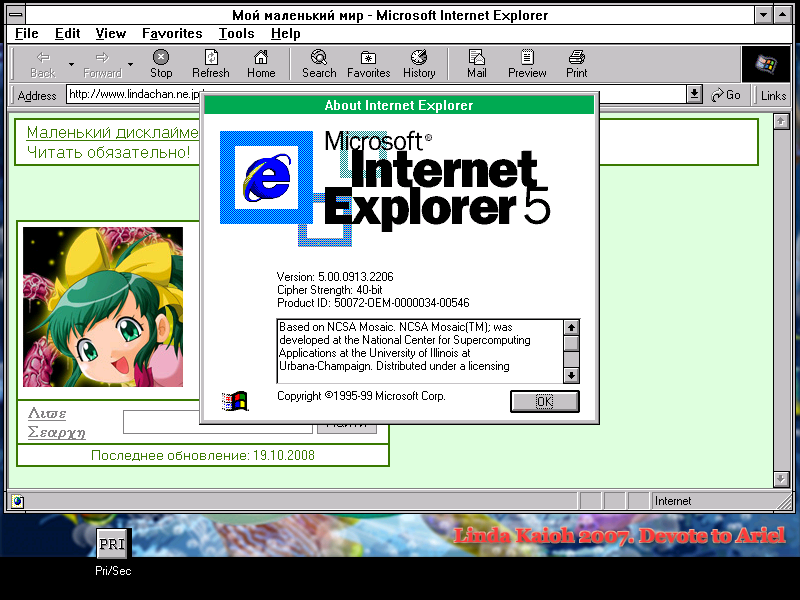Screen dimensions: 800x600
Task: Open the Favorites pane from the toolbar
Action: 368,64
